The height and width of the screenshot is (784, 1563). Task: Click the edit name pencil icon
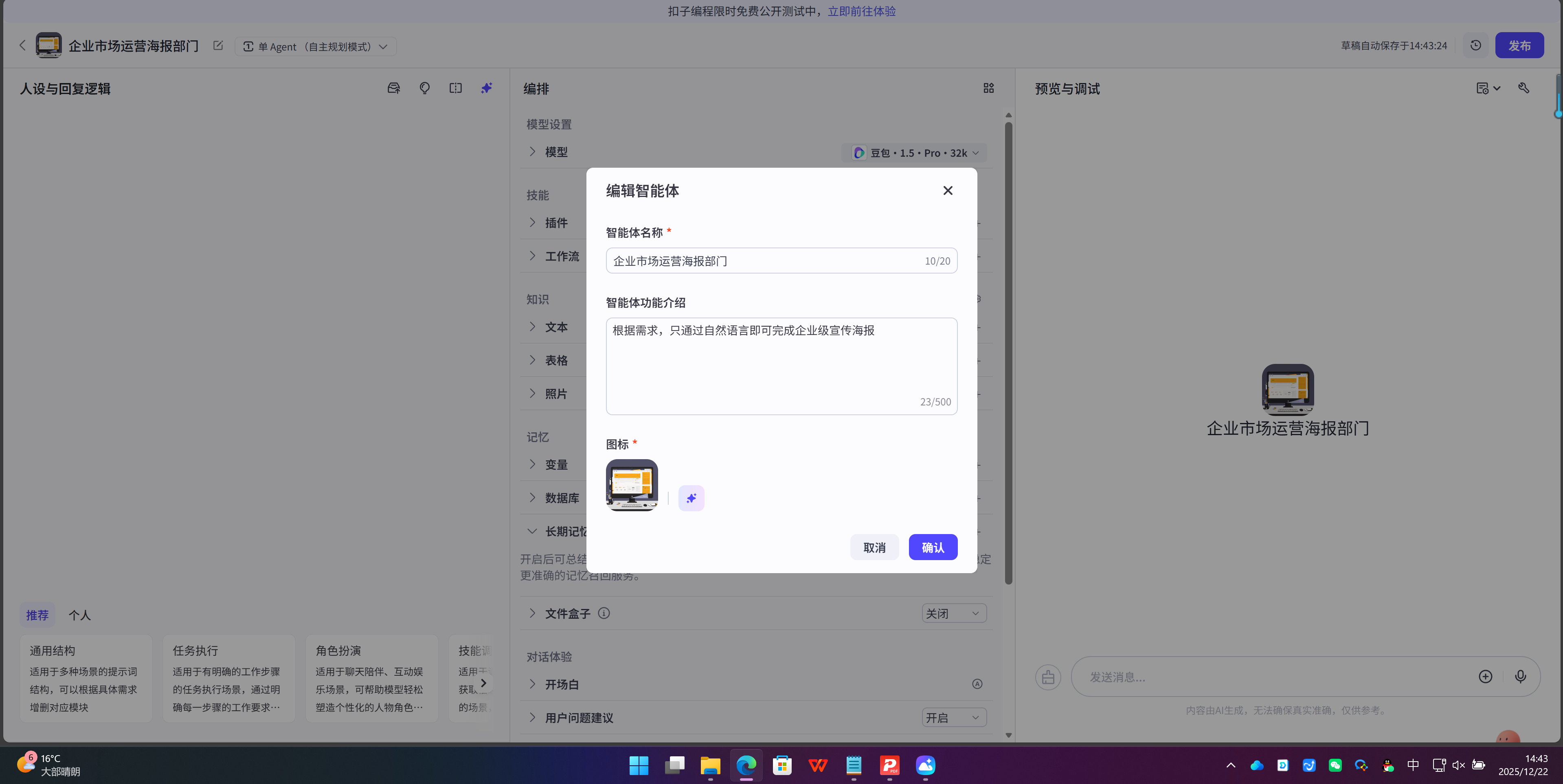(218, 46)
